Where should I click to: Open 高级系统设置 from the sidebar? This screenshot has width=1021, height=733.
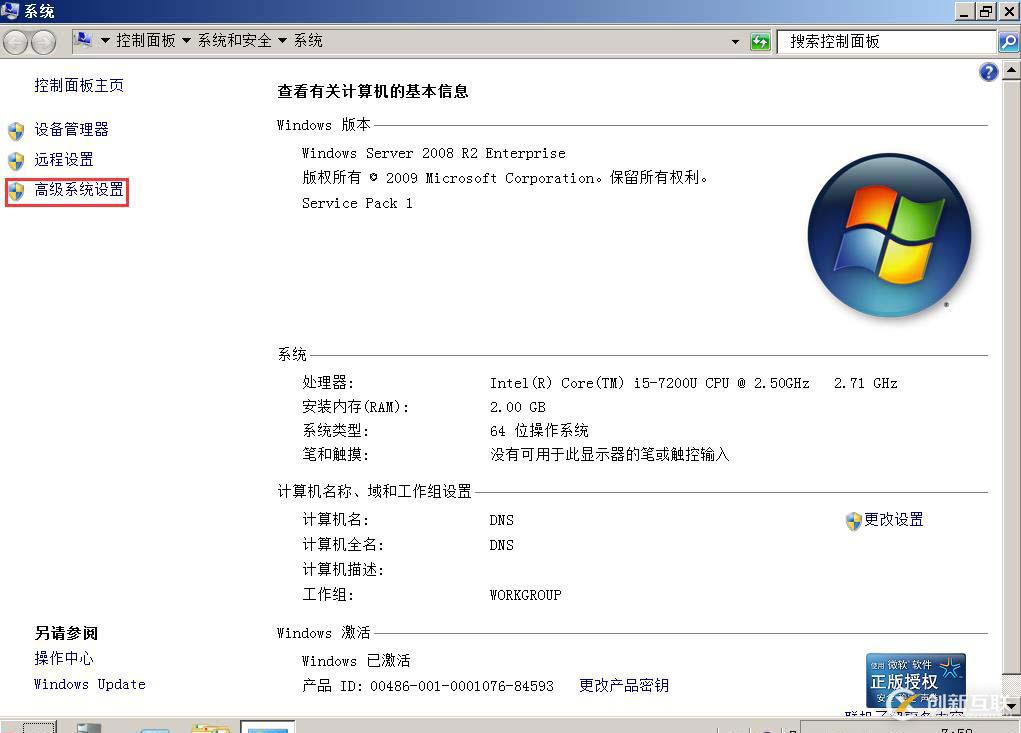point(79,189)
